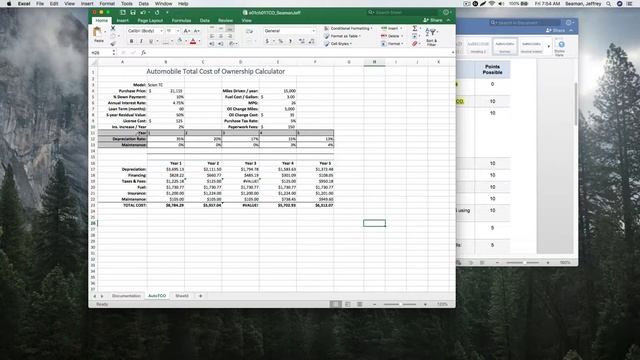This screenshot has height=360, width=640.
Task: Open the font name dropdown Calibri (Body)
Action: point(144,31)
